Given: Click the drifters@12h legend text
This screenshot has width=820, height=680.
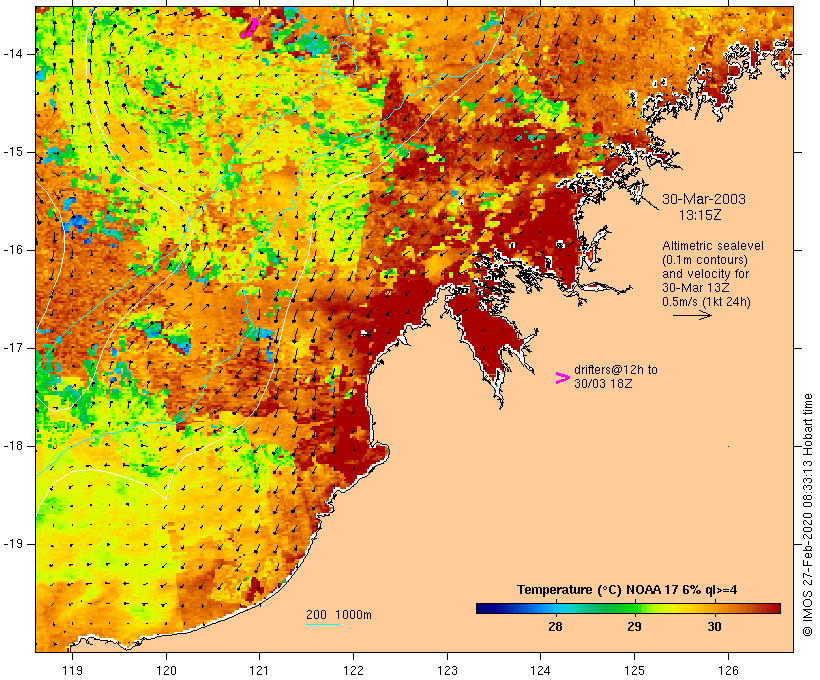Looking at the screenshot, I should pyautogui.click(x=616, y=377).
